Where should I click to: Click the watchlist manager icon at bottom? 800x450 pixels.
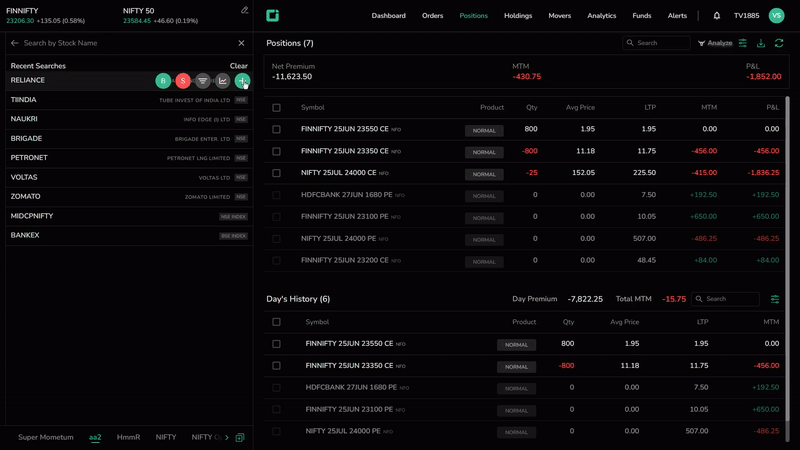coord(240,438)
